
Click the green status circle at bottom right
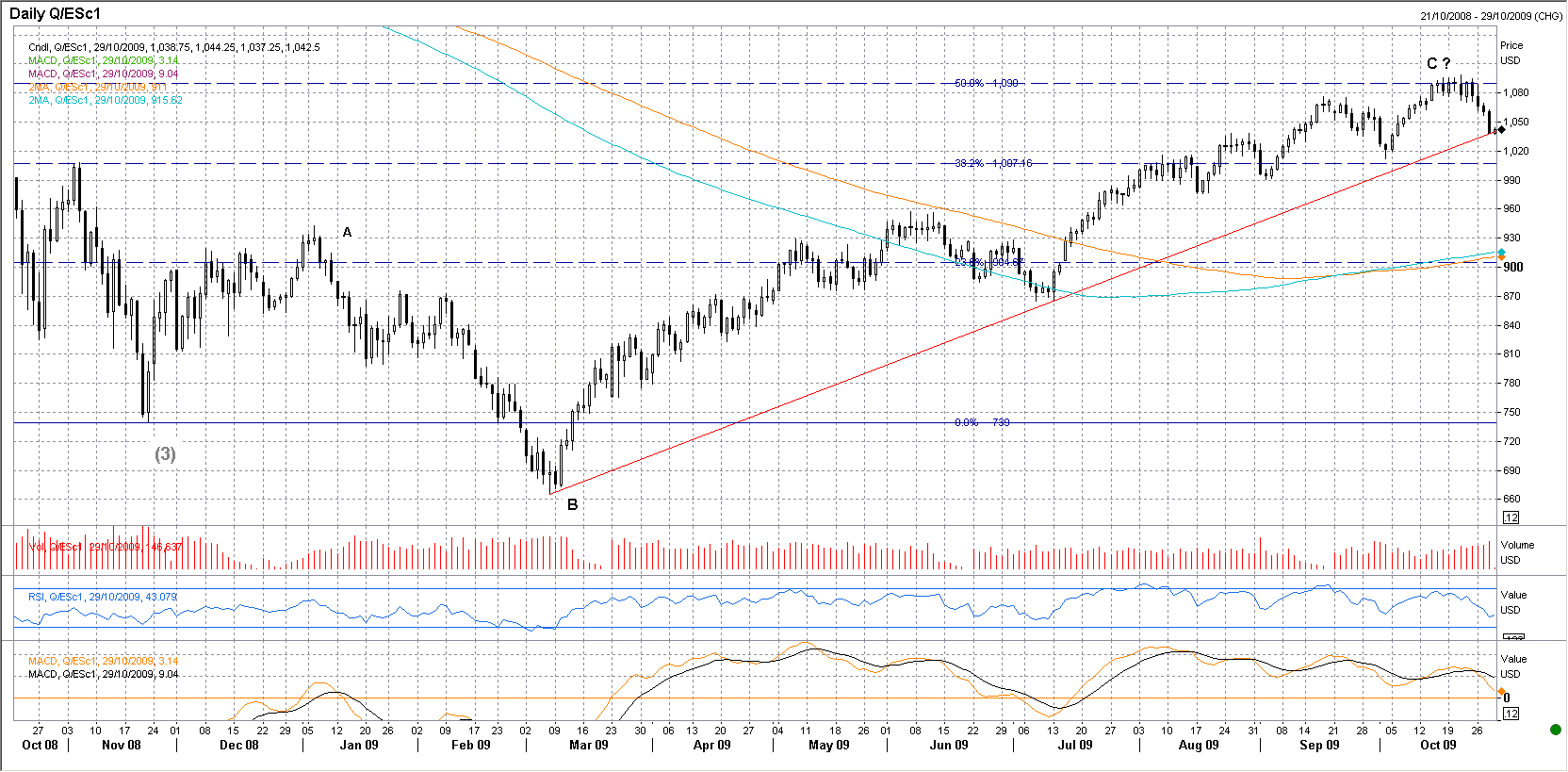(1556, 730)
